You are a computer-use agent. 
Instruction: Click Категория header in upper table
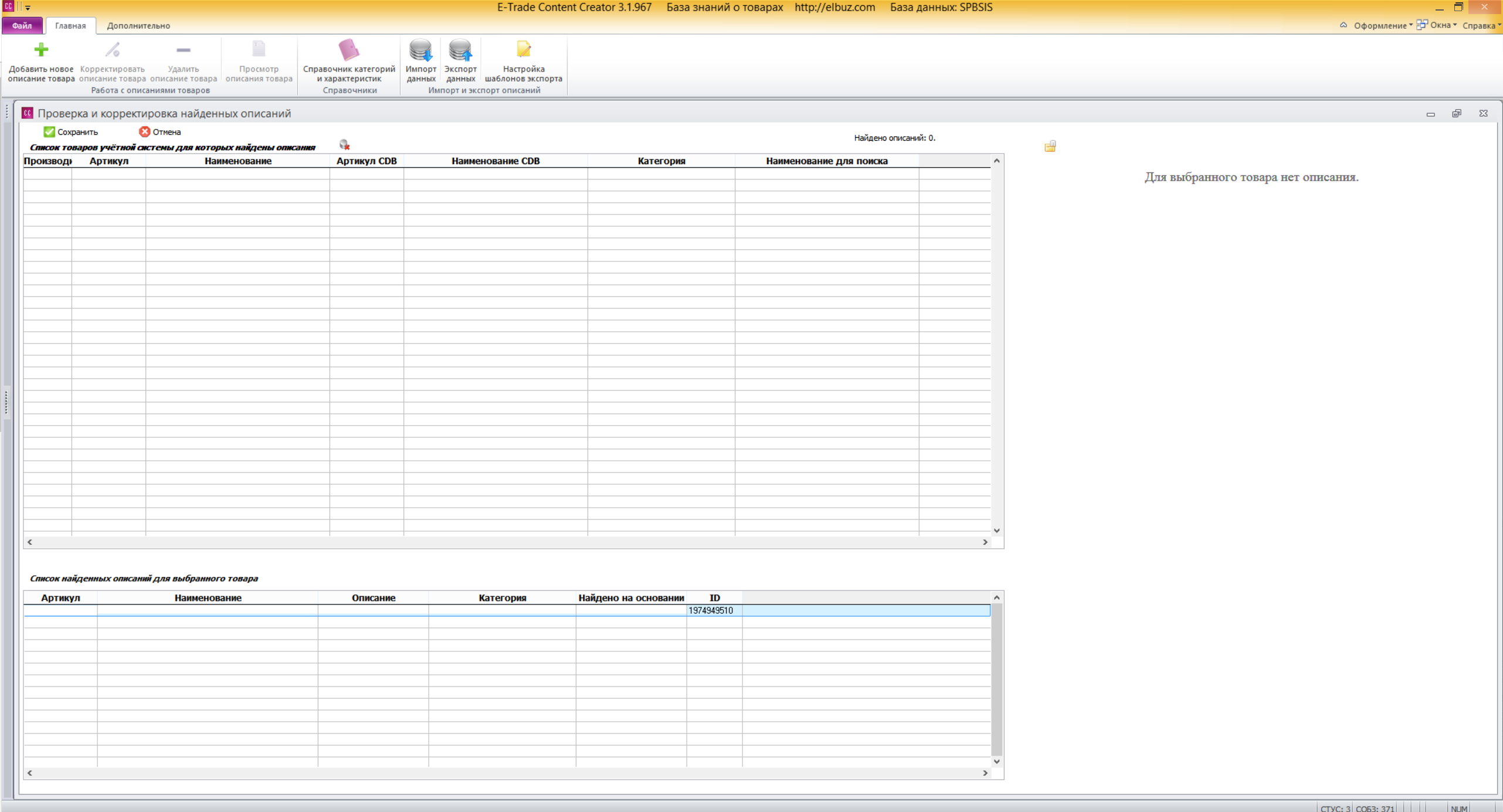pyautogui.click(x=661, y=161)
